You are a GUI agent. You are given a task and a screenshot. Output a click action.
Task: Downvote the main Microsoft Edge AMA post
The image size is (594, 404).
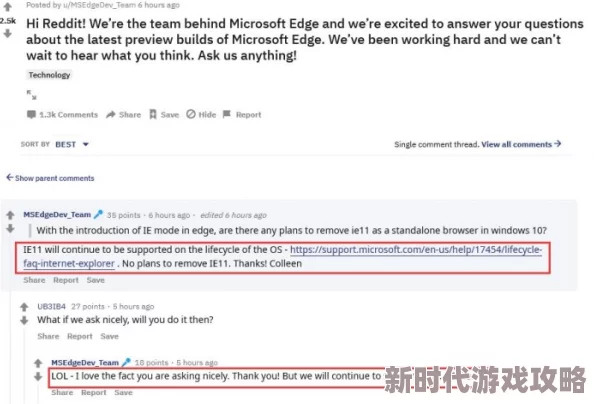click(8, 34)
